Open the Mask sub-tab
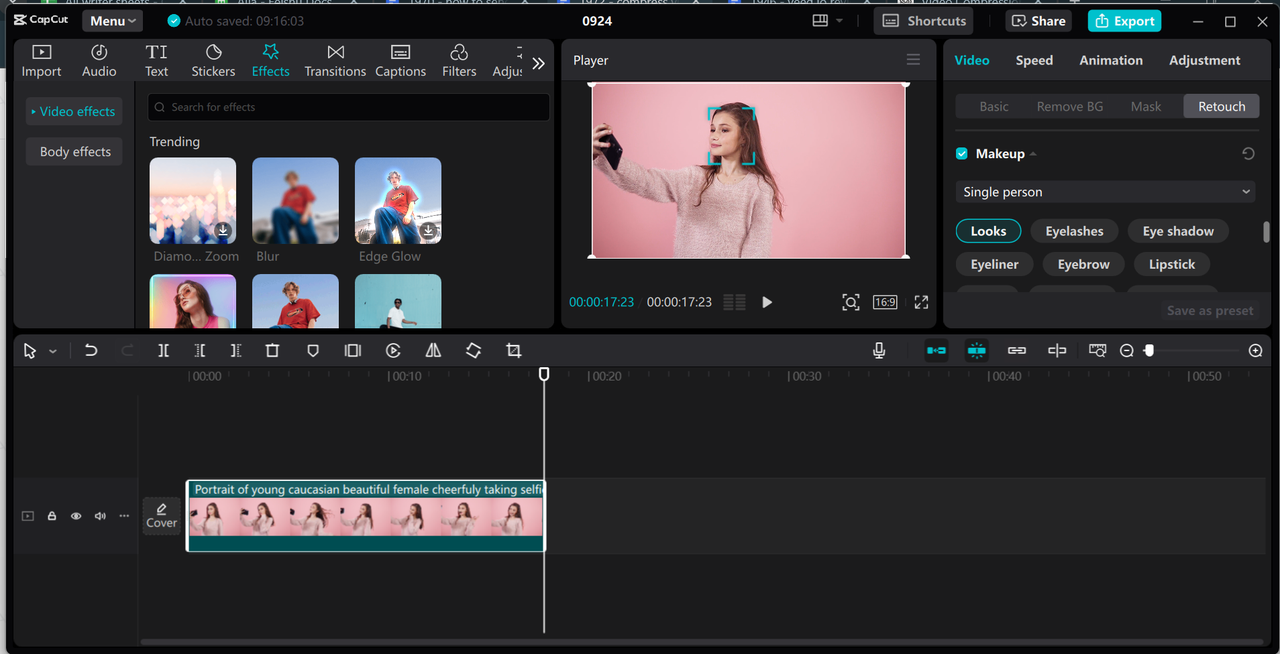 coord(1146,106)
